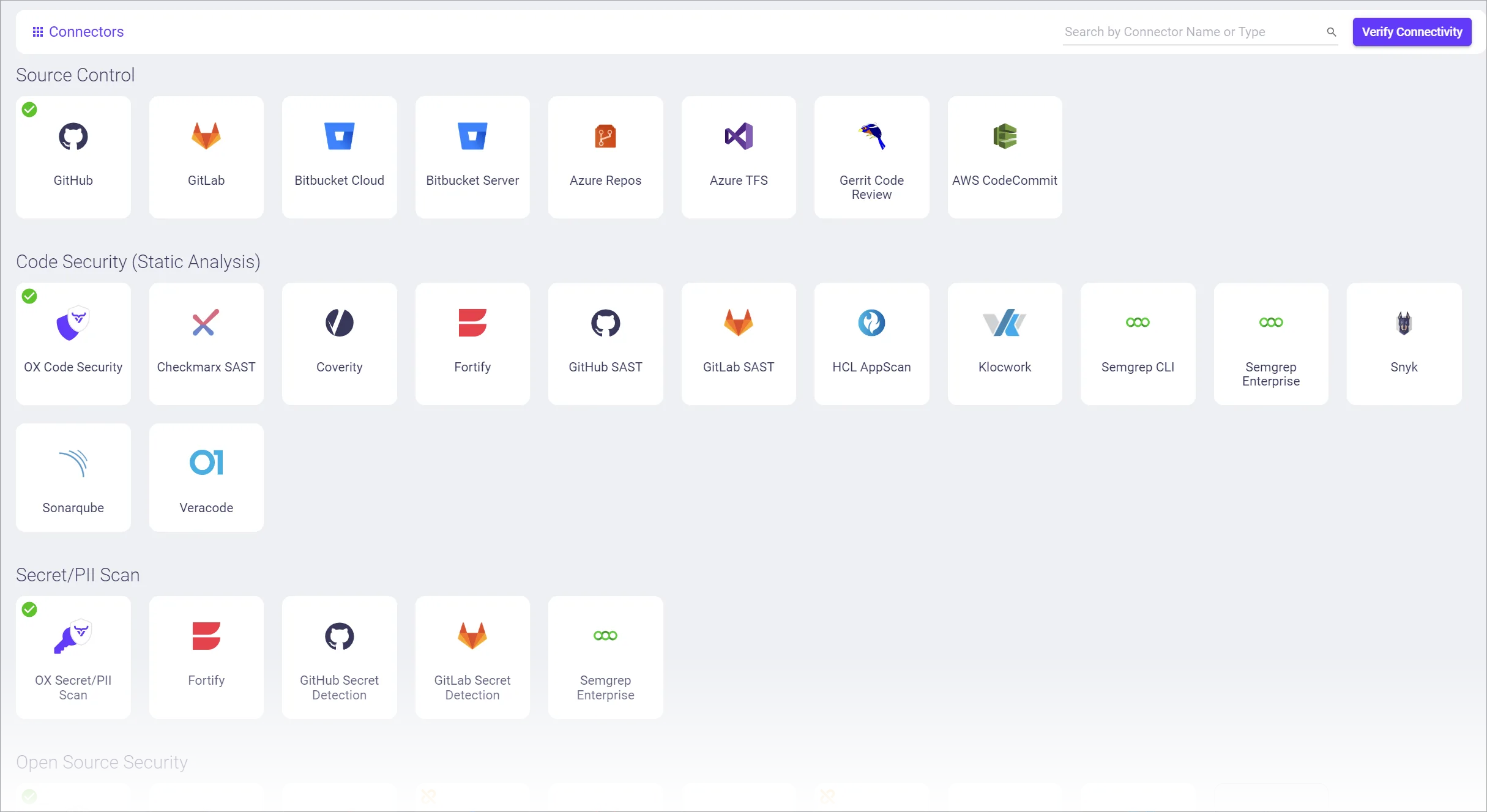The image size is (1487, 812).
Task: Select the Gerrit Code Review connector
Action: [871, 157]
